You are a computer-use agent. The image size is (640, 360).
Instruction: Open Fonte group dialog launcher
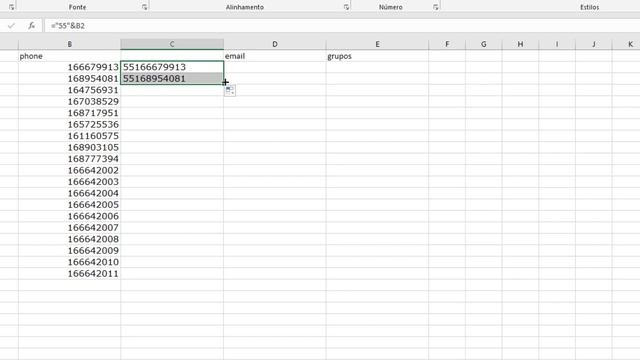(144, 7)
